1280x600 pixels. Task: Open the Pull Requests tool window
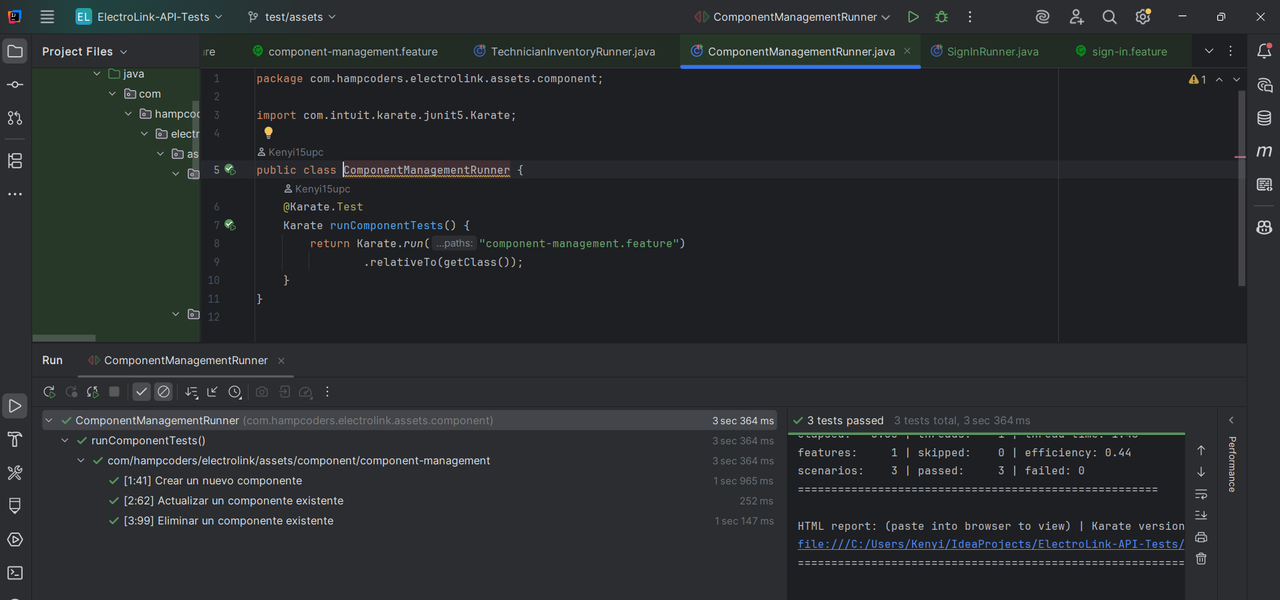(15, 118)
